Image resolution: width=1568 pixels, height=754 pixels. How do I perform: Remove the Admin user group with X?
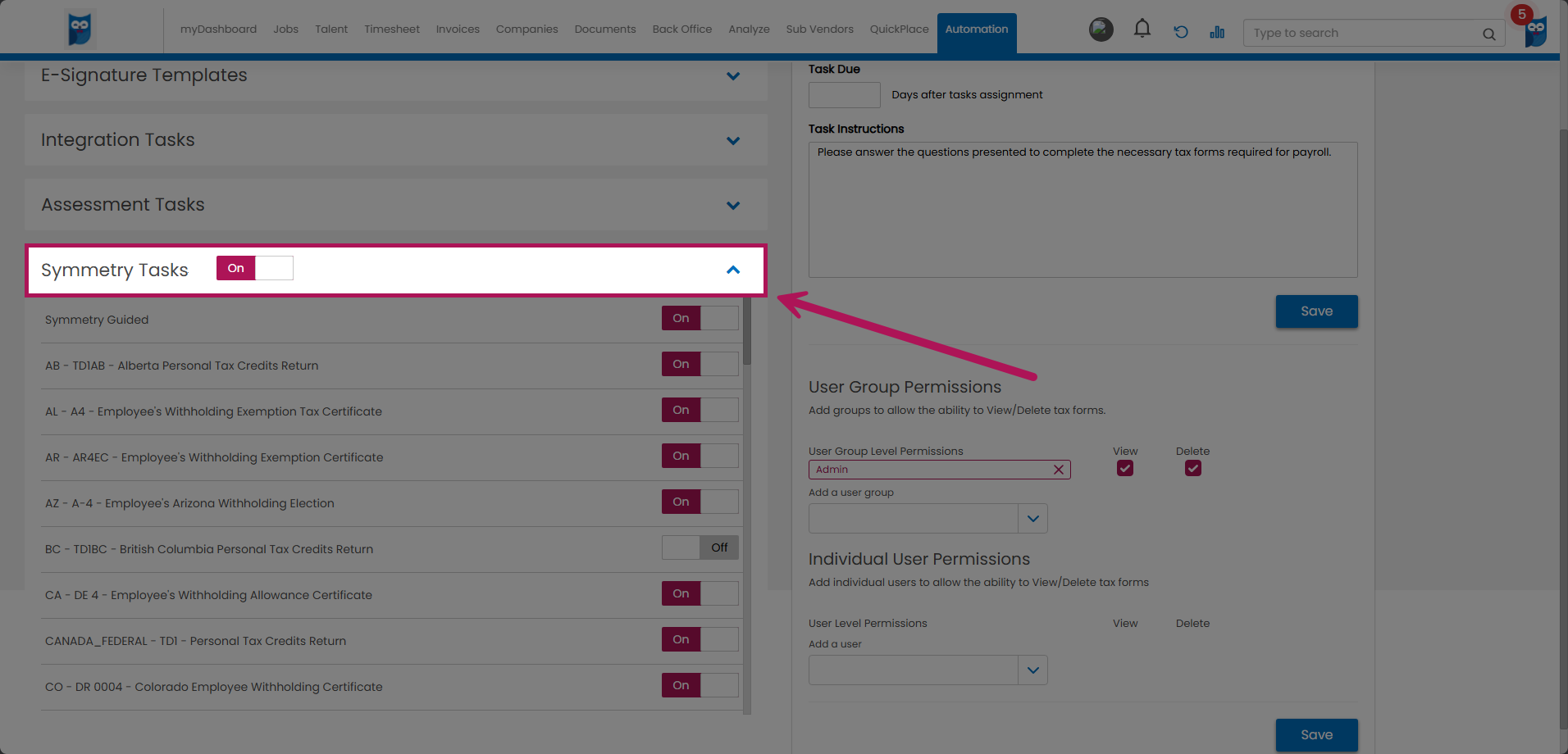(x=1058, y=470)
